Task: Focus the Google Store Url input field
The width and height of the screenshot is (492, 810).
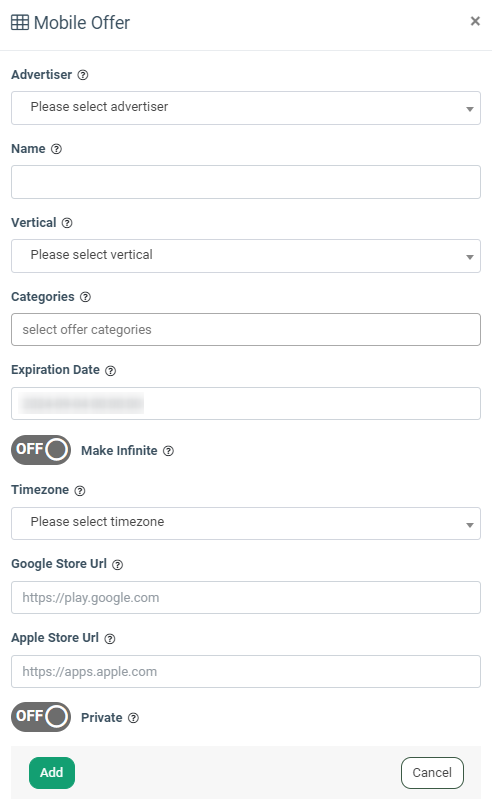Action: [246, 598]
